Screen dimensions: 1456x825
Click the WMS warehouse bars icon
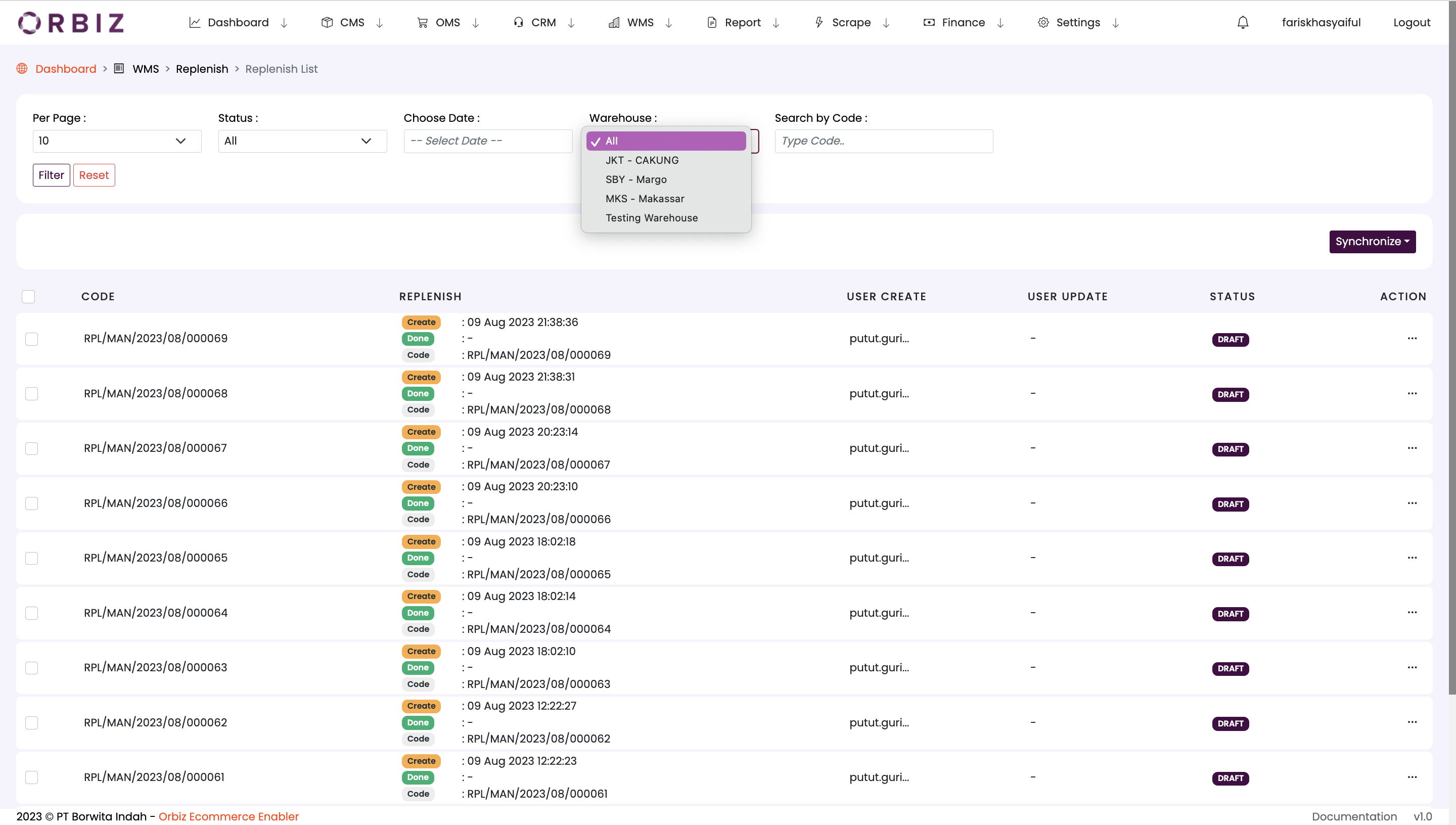[x=614, y=23]
